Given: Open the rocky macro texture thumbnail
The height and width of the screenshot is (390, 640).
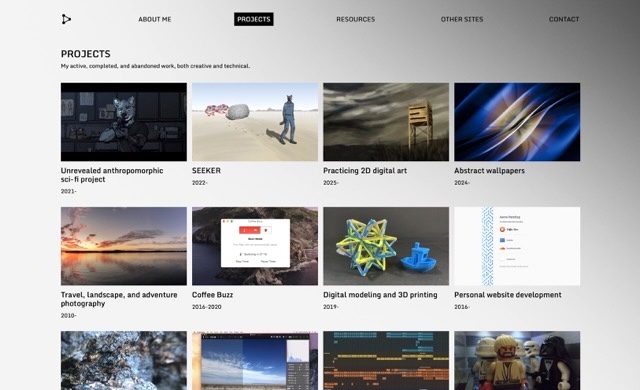Looking at the screenshot, I should [124, 360].
